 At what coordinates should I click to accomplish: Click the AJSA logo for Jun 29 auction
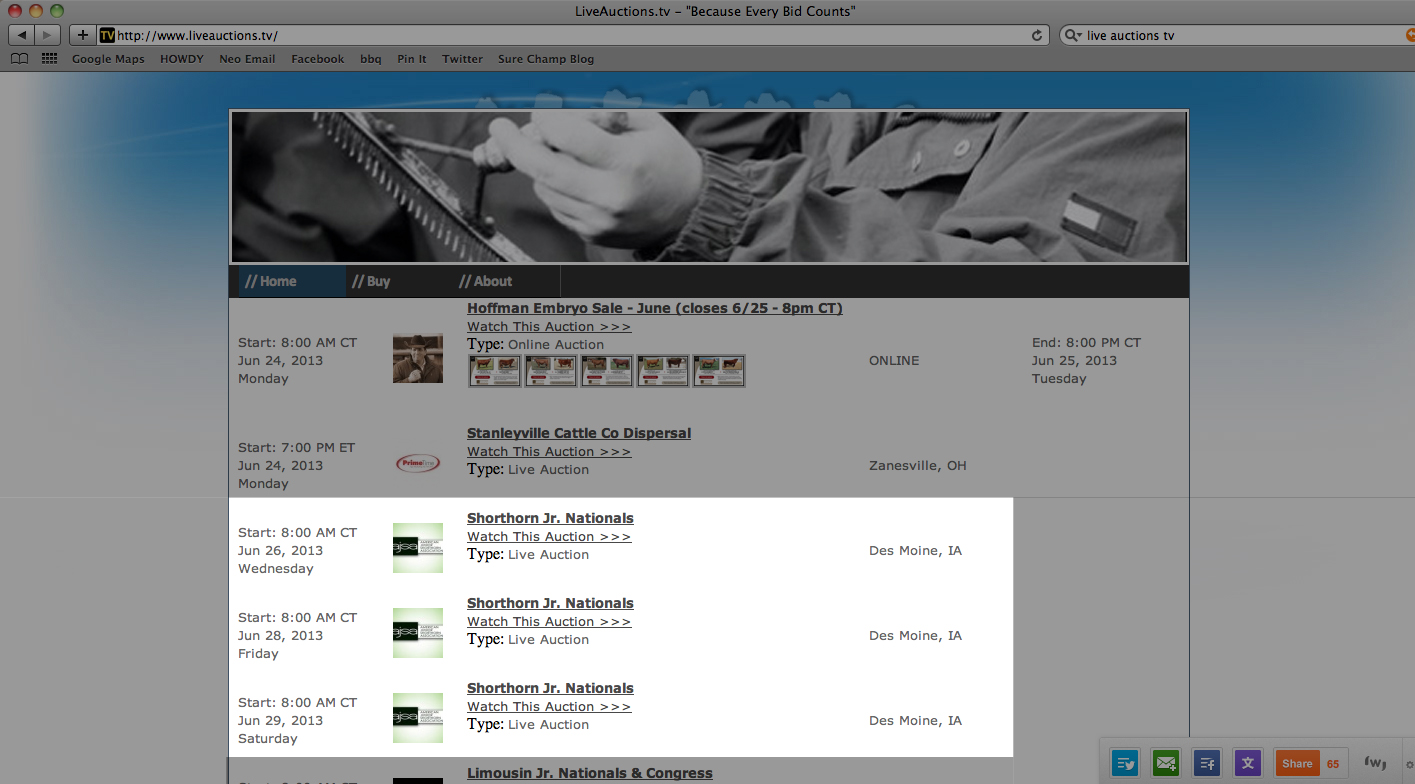tap(418, 718)
